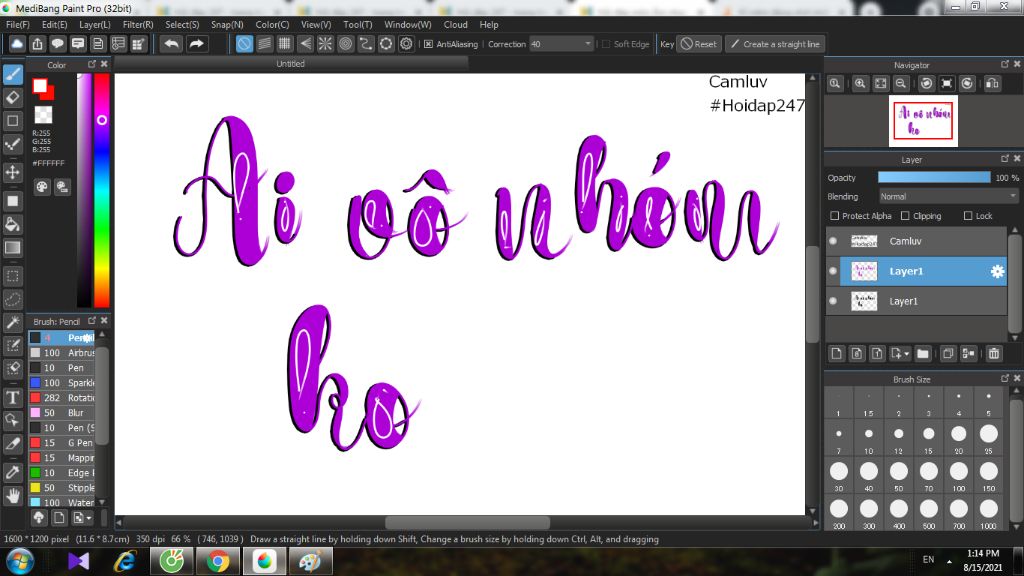This screenshot has width=1024, height=576.
Task: Open the Window menu
Action: (408, 25)
